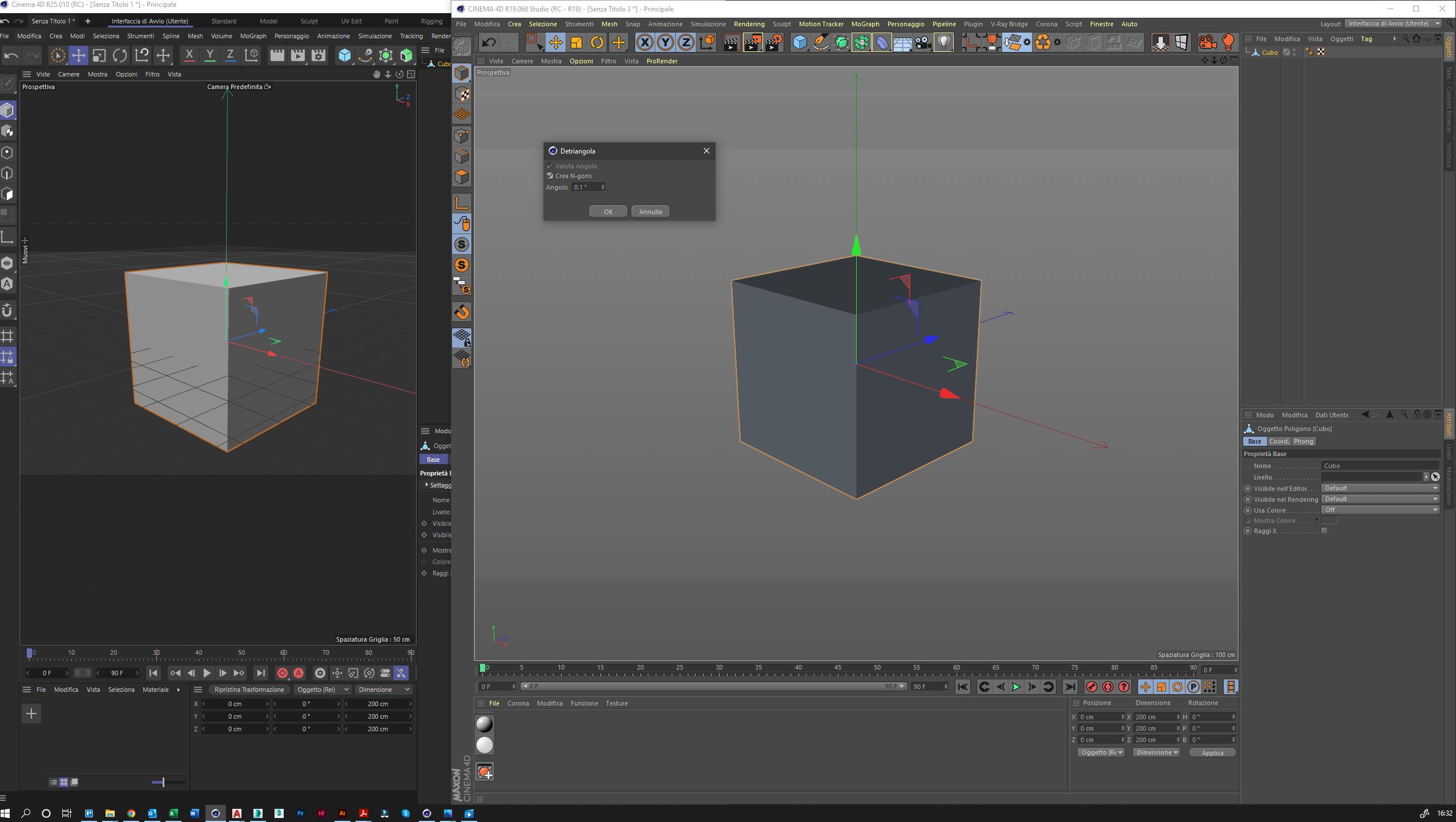Open the Camera object icon in R19
Viewport: 1456px width, 822px height.
click(x=923, y=42)
